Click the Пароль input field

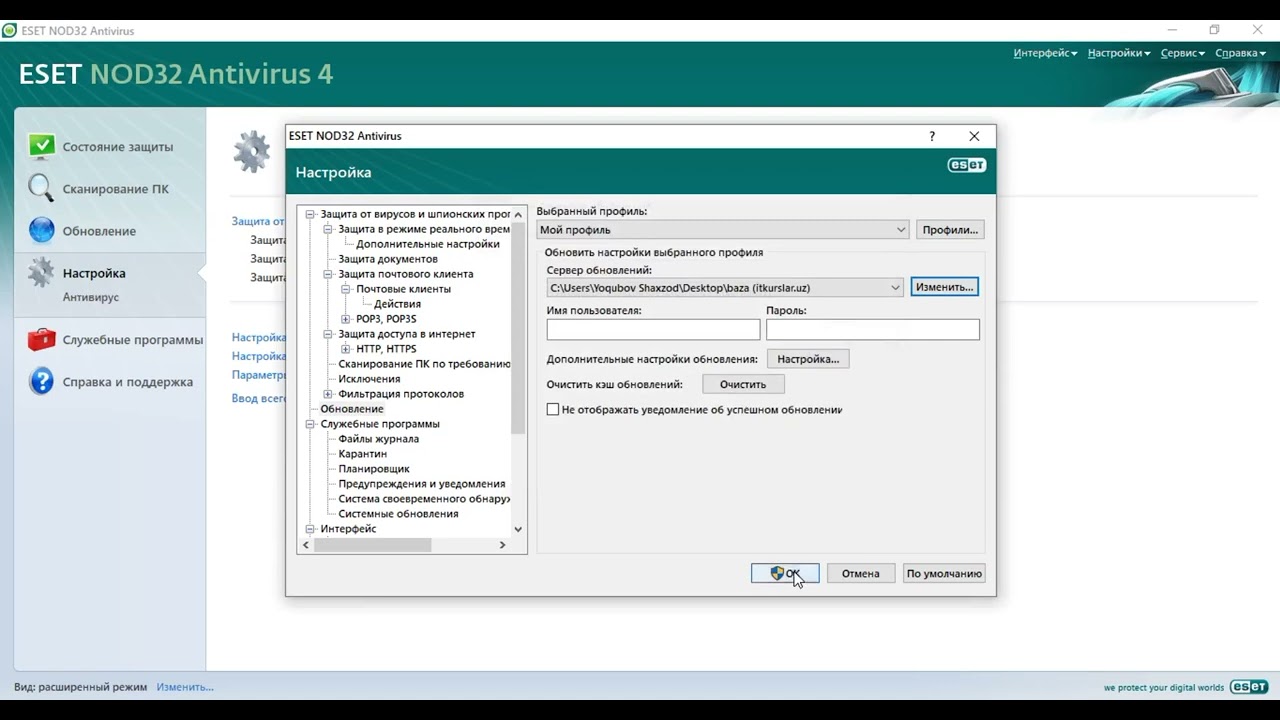click(873, 329)
